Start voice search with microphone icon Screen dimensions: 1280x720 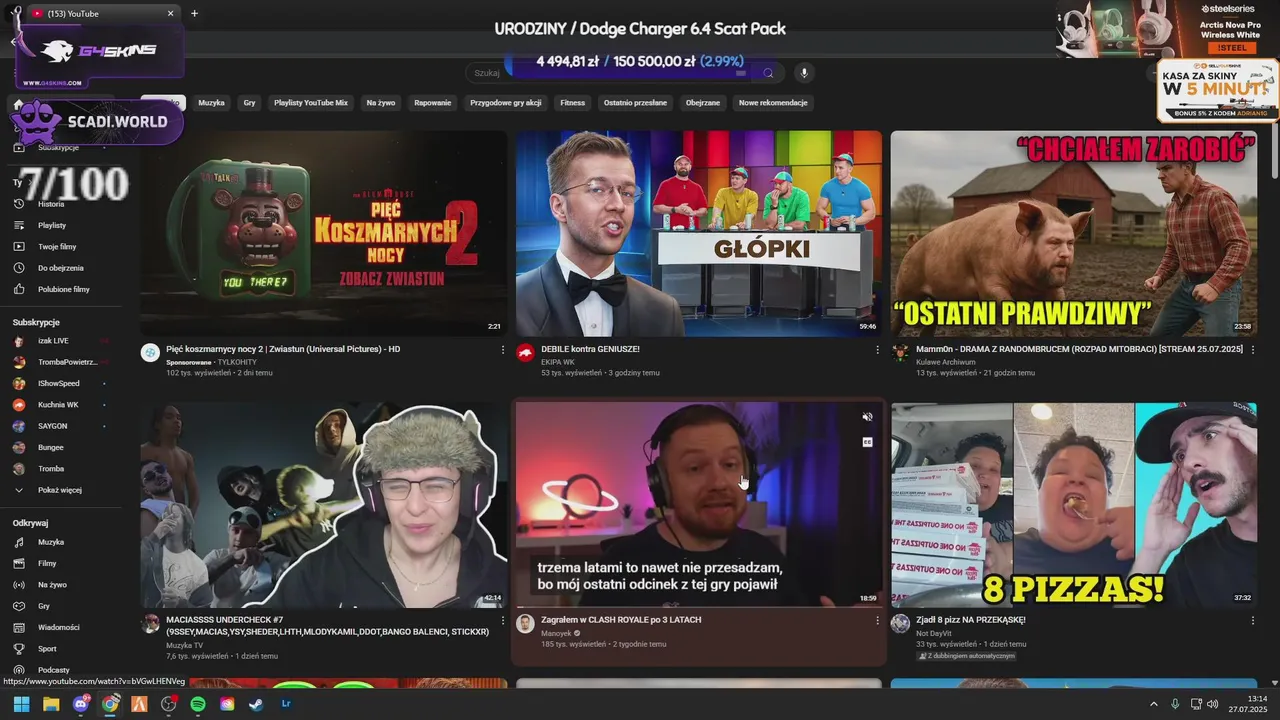(x=803, y=73)
